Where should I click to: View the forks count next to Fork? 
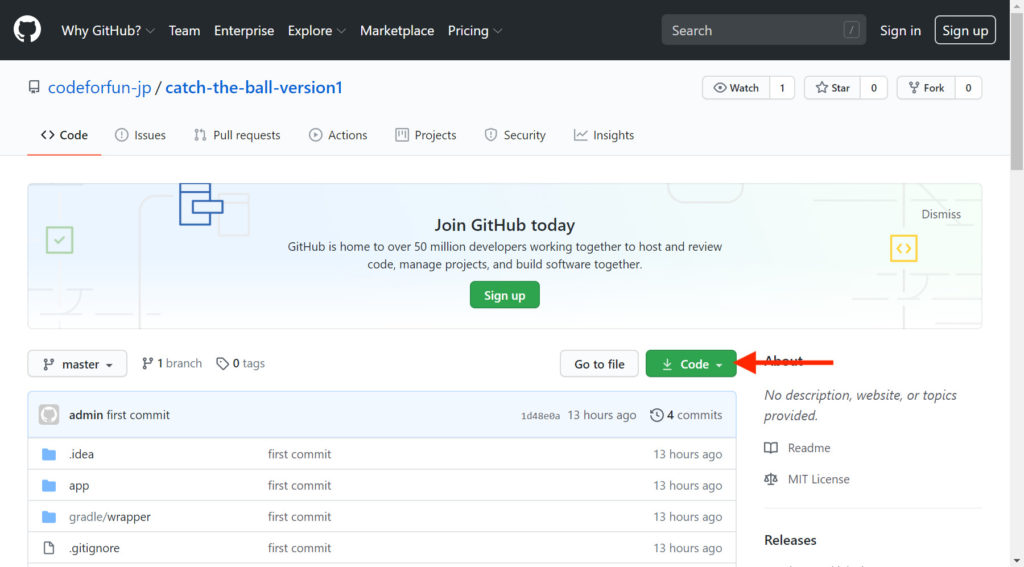[x=968, y=88]
